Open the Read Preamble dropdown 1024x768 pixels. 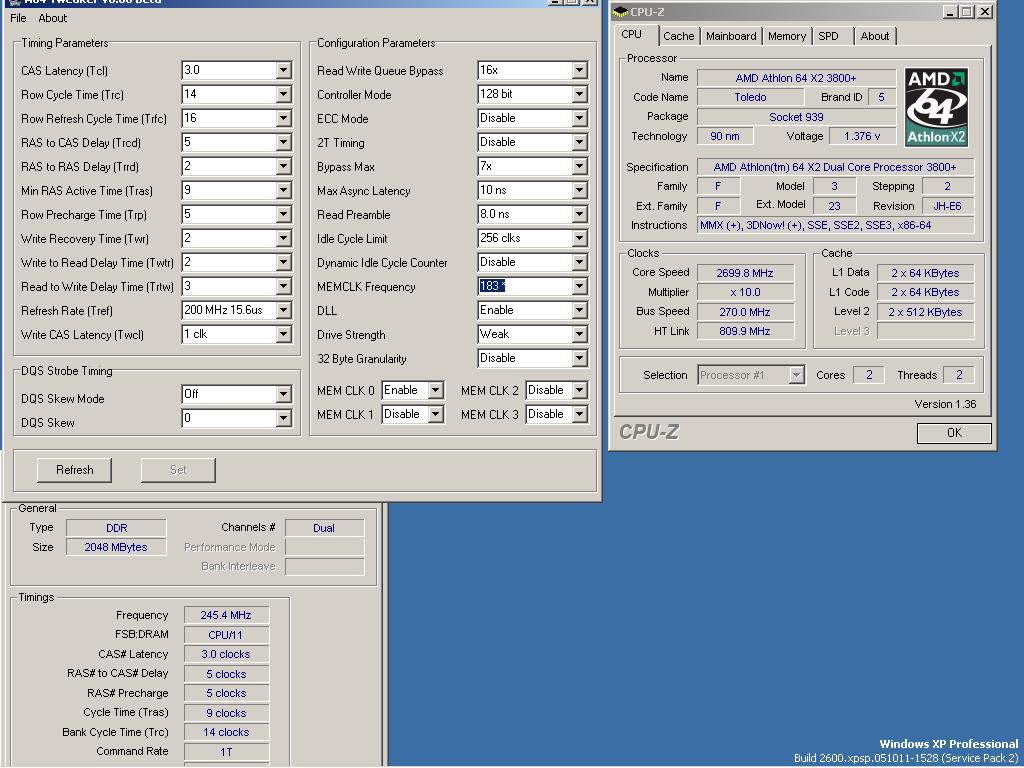(x=579, y=215)
